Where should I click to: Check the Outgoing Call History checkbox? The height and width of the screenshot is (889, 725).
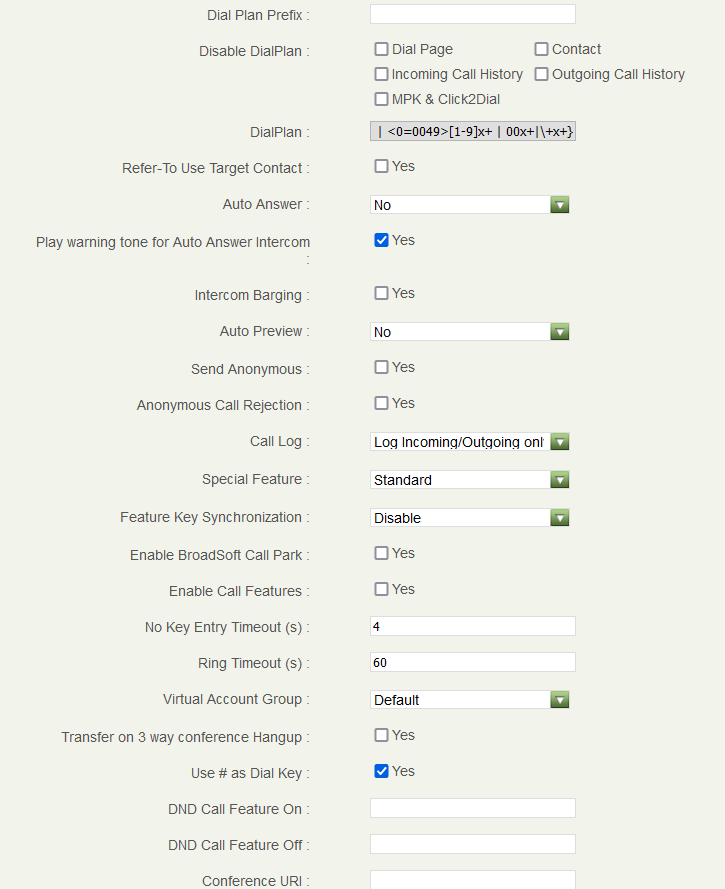541,73
